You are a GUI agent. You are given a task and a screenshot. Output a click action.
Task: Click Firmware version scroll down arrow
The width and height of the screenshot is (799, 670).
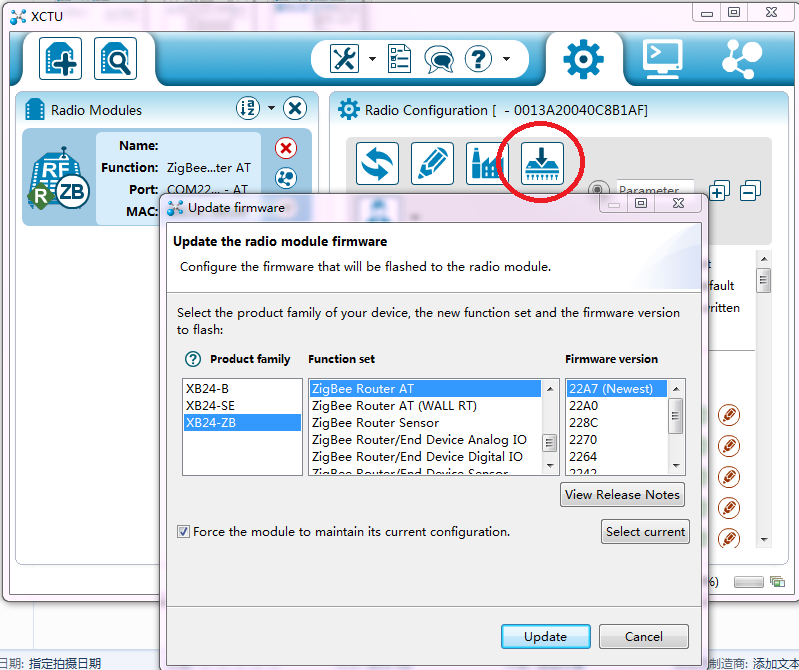coord(676,466)
